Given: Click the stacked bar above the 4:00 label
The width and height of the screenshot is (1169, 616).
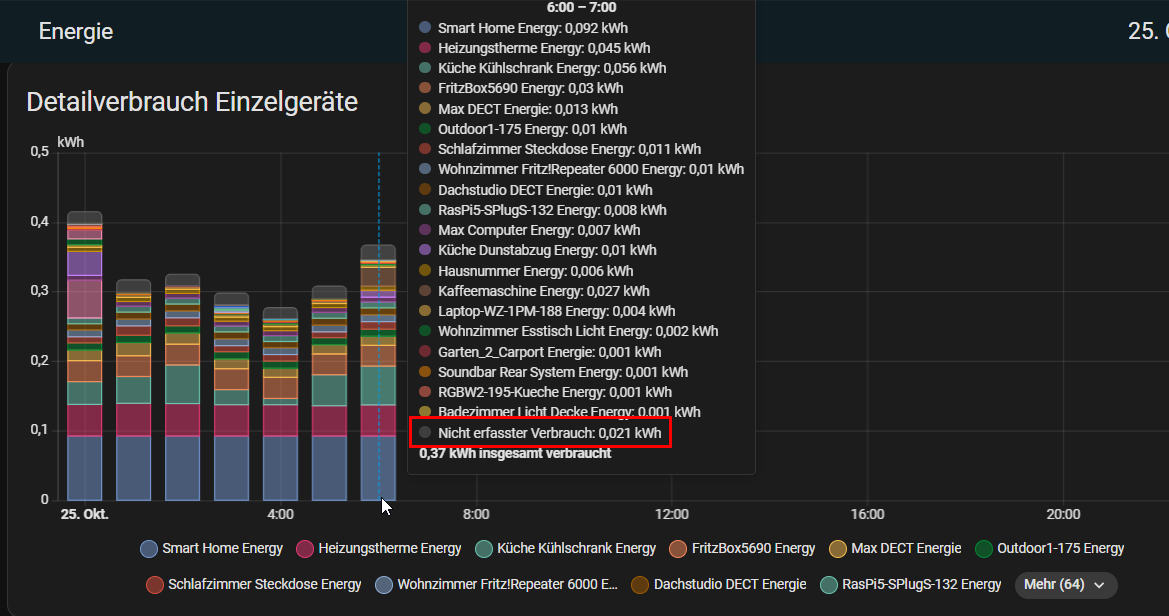Looking at the screenshot, I should click(x=281, y=420).
